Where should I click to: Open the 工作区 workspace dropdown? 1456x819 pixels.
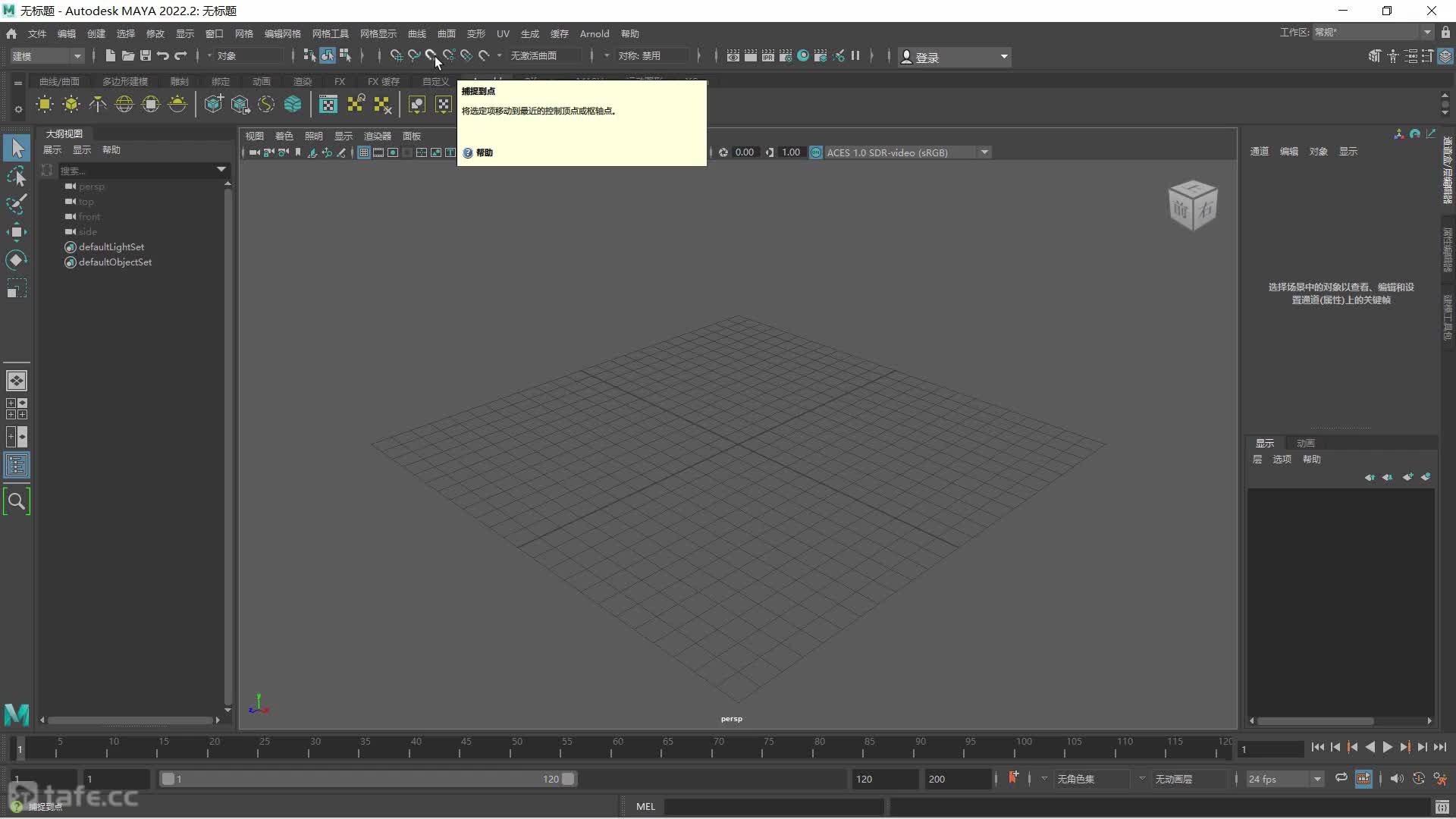click(1373, 32)
